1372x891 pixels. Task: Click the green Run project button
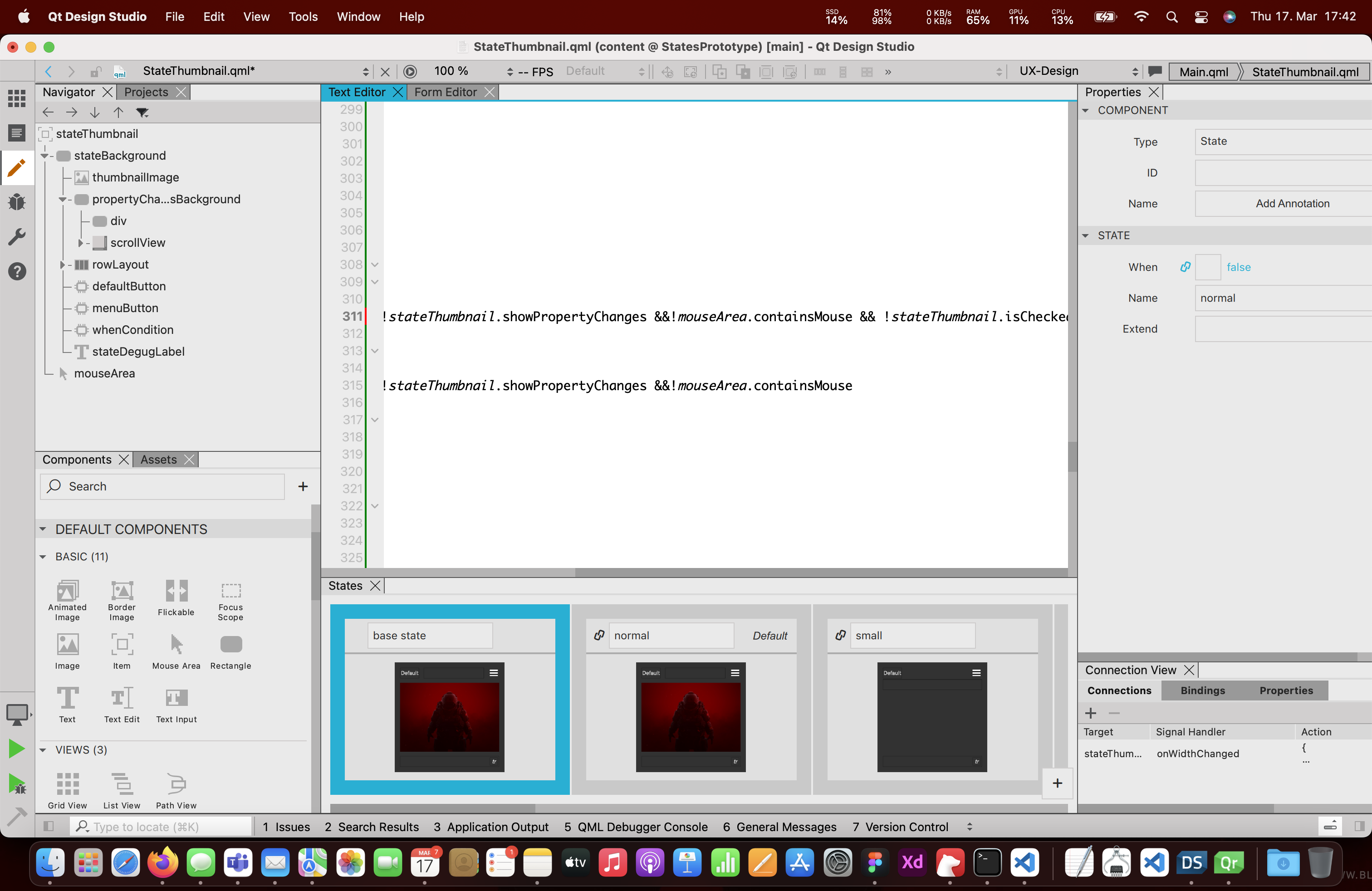pyautogui.click(x=17, y=749)
